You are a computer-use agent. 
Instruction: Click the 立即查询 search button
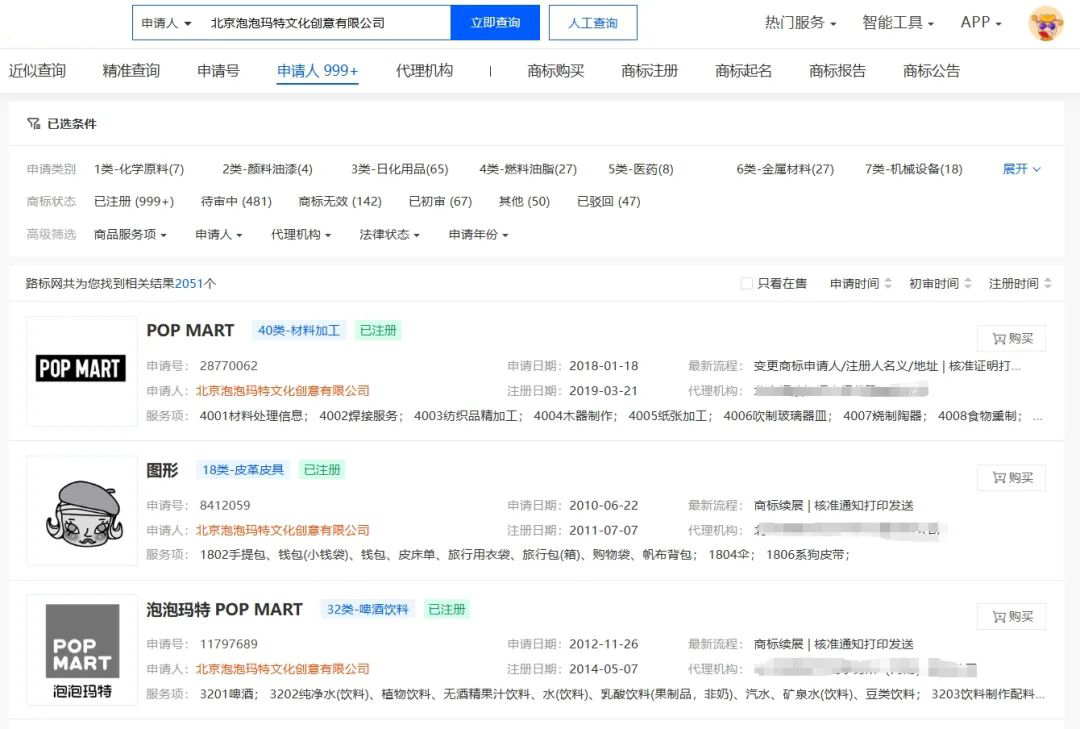[x=495, y=23]
